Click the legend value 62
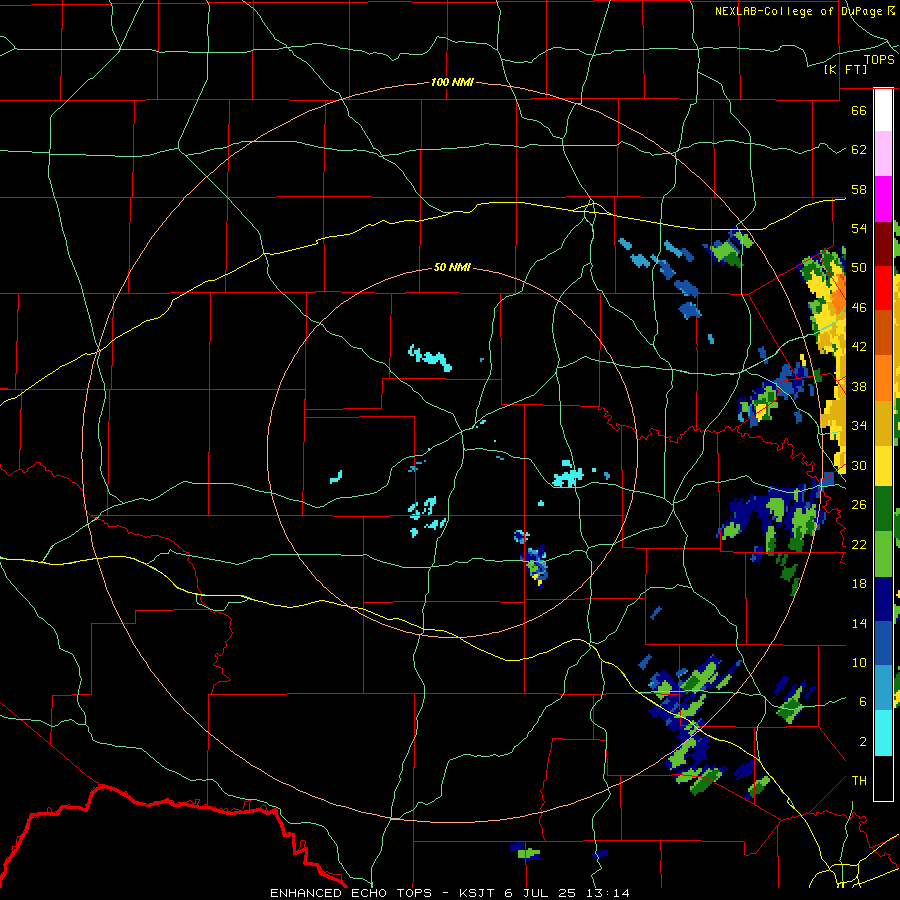Image resolution: width=900 pixels, height=900 pixels. click(859, 150)
